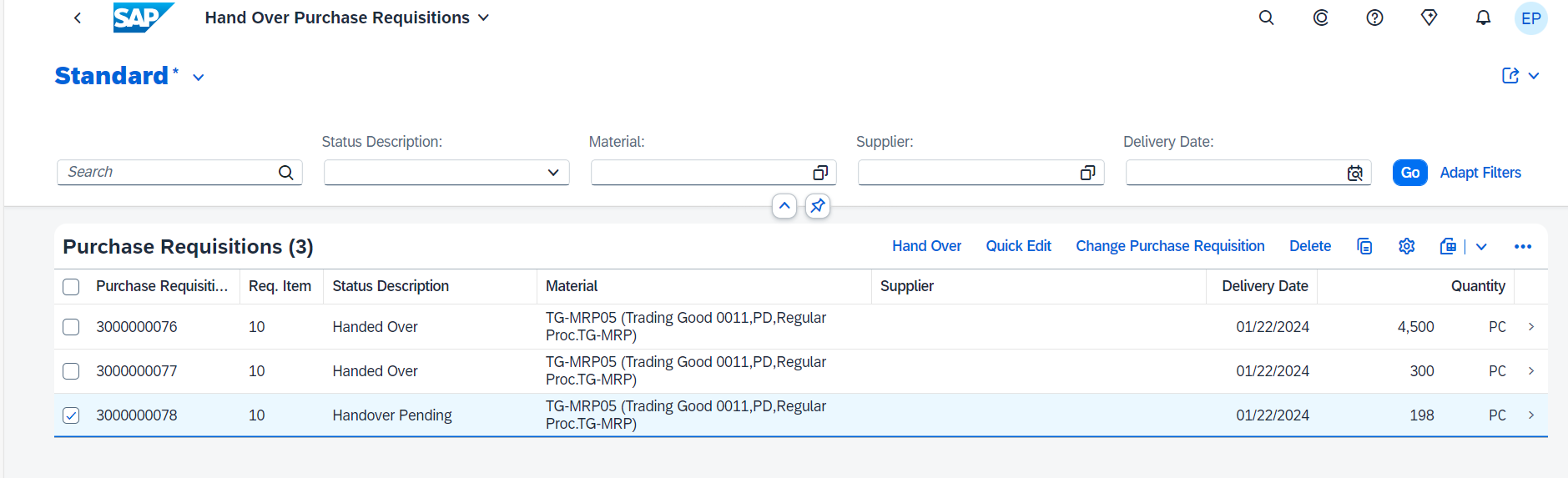Click the Go button
This screenshot has height=478, width=1568.
1410,173
